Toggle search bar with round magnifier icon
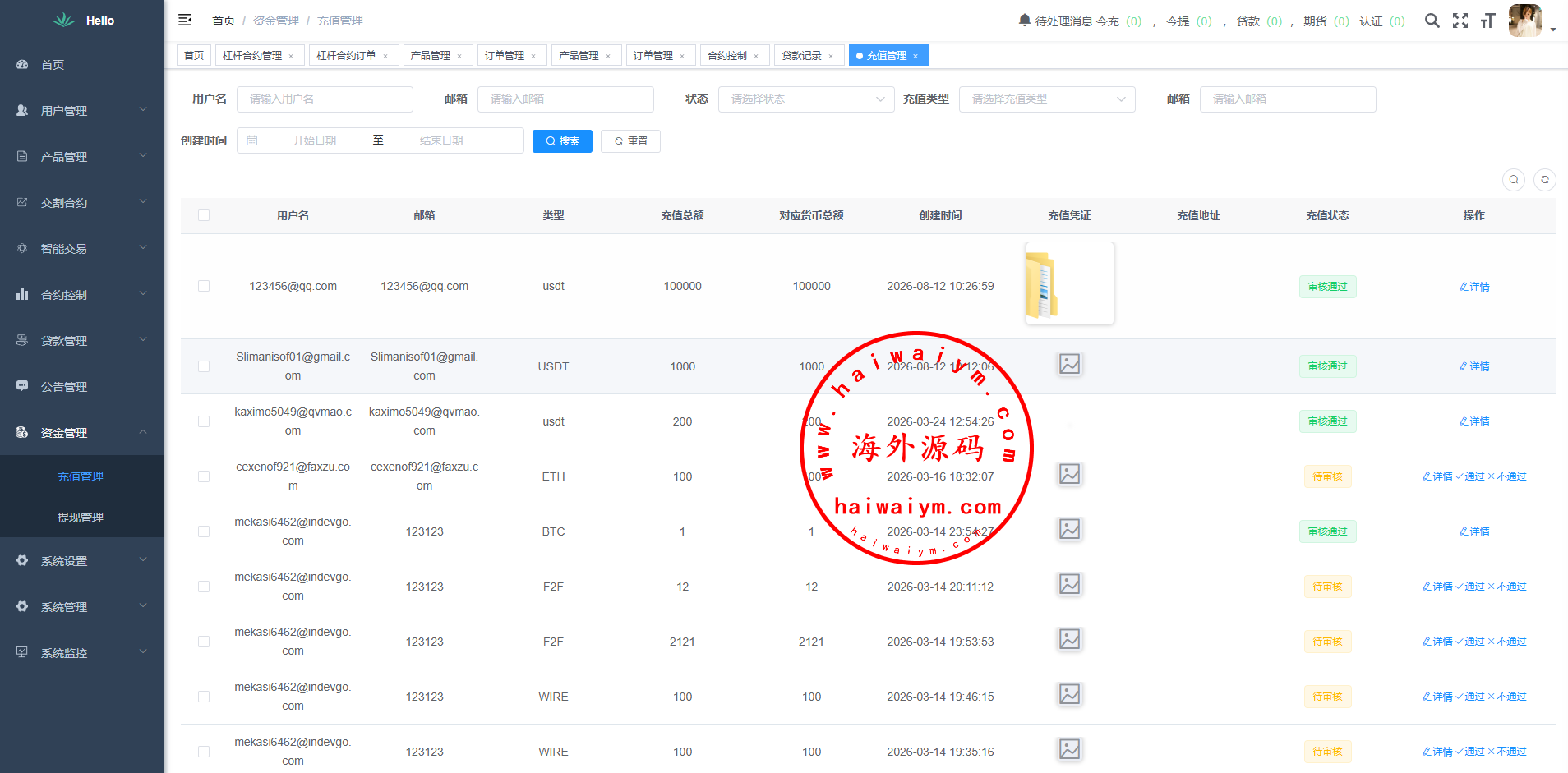The height and width of the screenshot is (773, 1568). click(x=1514, y=180)
